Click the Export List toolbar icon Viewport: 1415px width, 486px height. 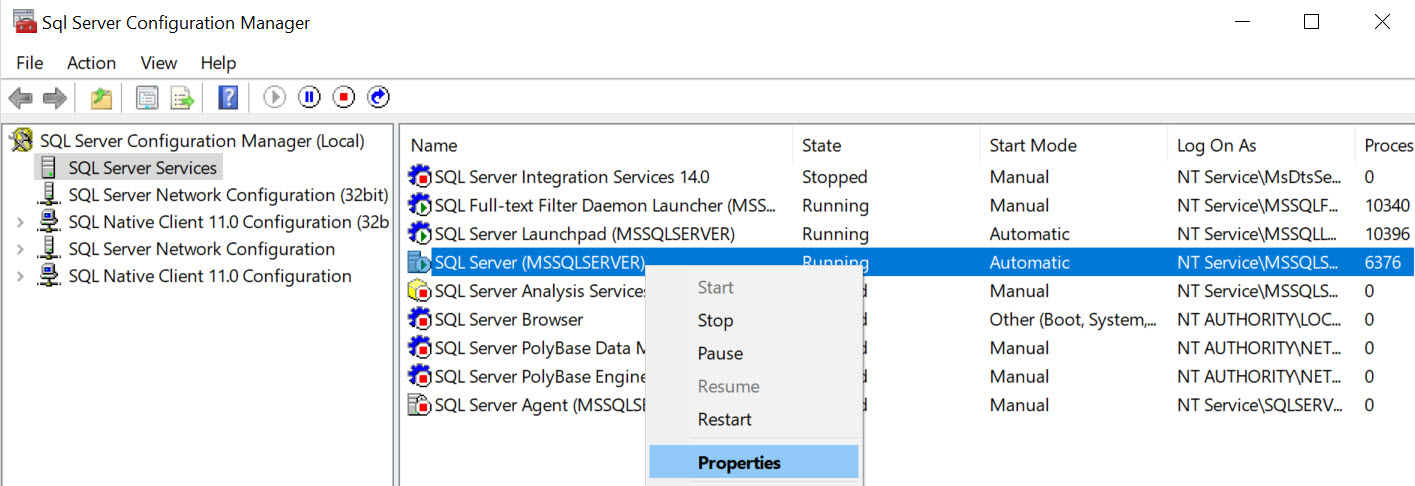pyautogui.click(x=181, y=98)
